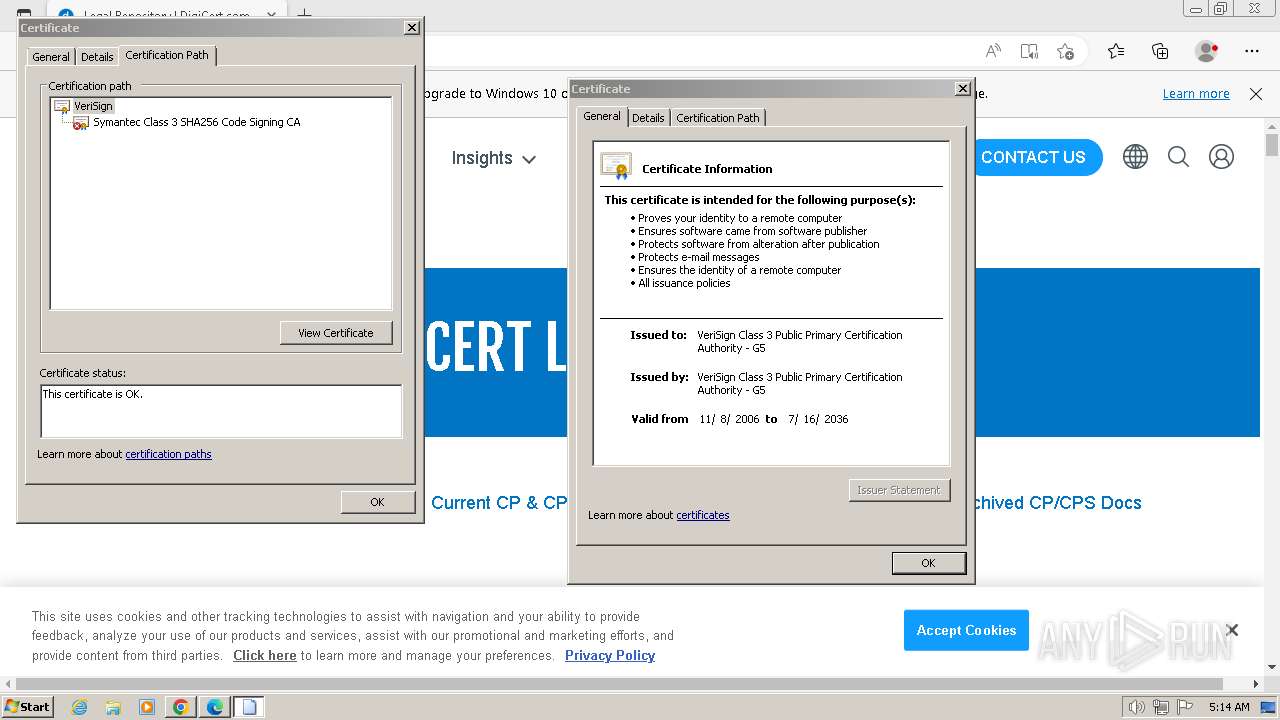Expand Insights dropdown in DigiCert navigation
This screenshot has width=1280, height=720.
[x=493, y=158]
